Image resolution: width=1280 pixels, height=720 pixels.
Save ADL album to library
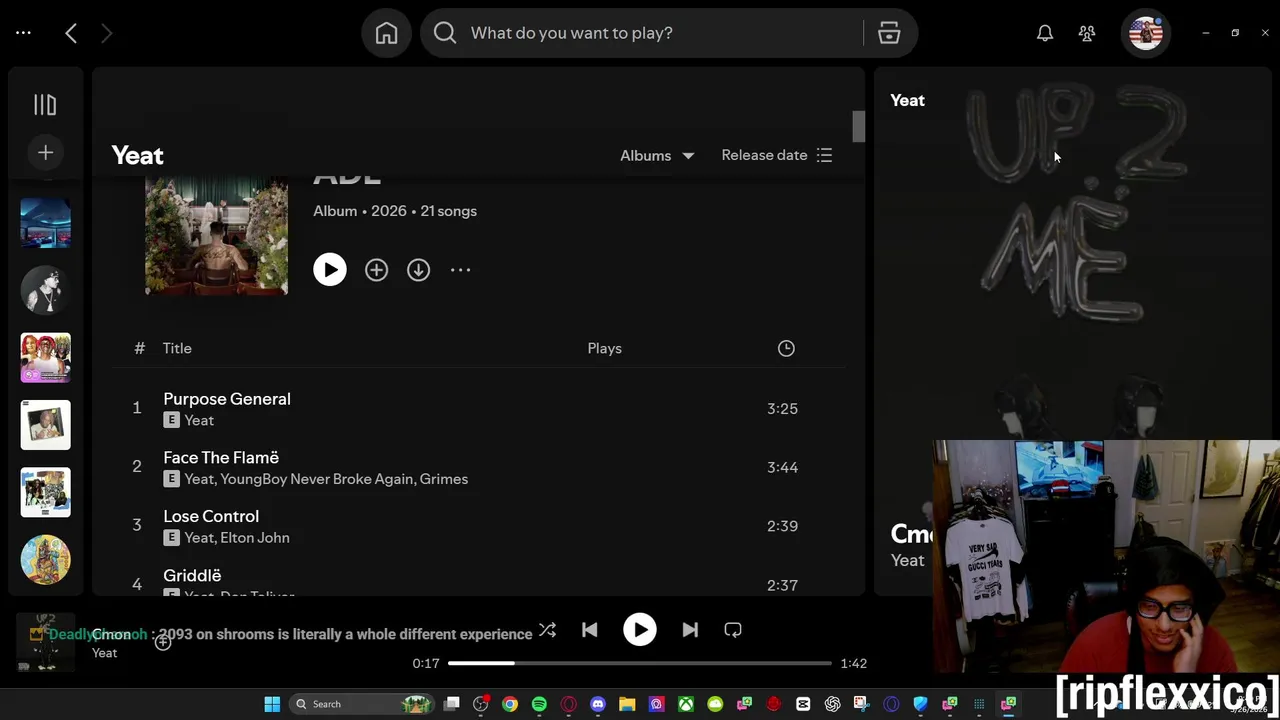pos(376,270)
